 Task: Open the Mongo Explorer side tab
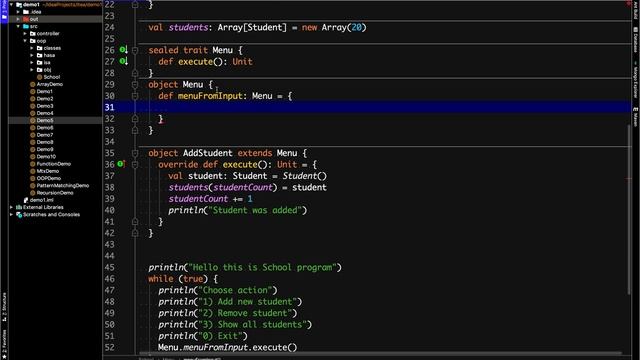pos(636,80)
